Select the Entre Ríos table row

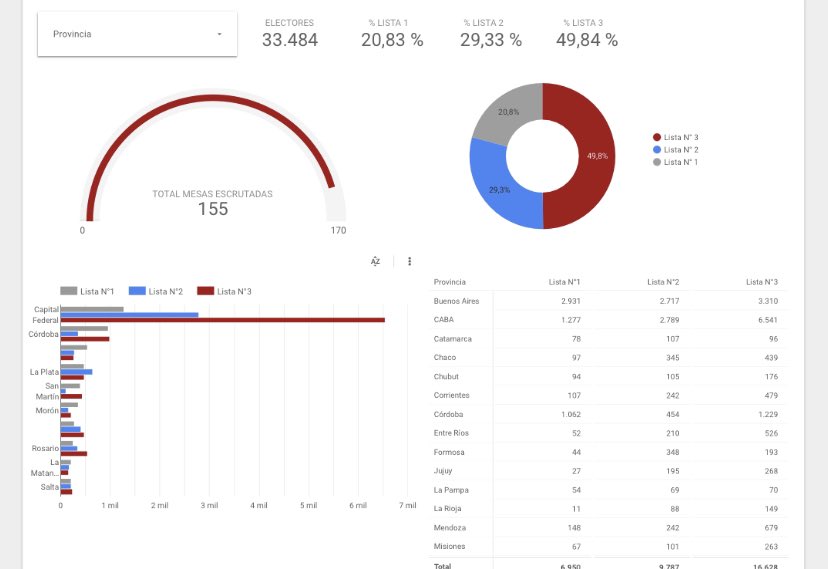tap(607, 433)
